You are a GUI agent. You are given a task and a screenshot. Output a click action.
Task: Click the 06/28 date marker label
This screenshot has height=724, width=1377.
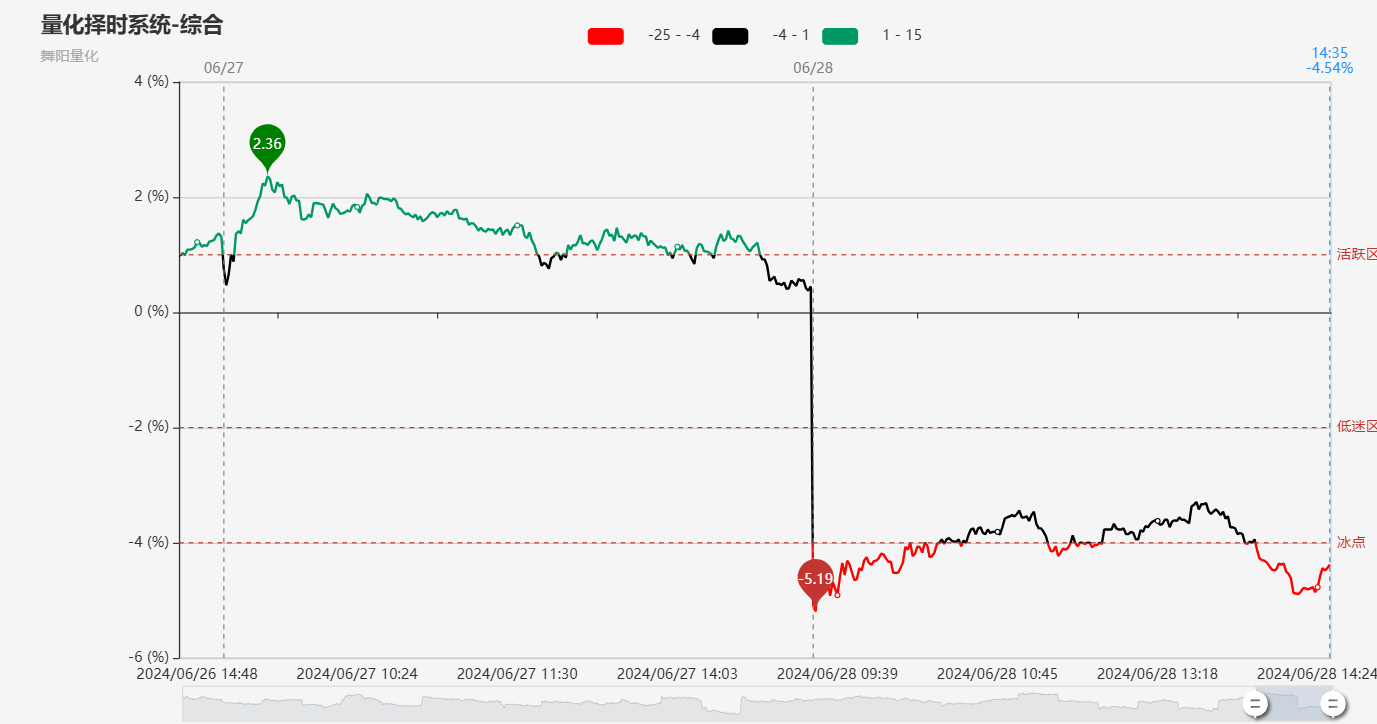813,68
